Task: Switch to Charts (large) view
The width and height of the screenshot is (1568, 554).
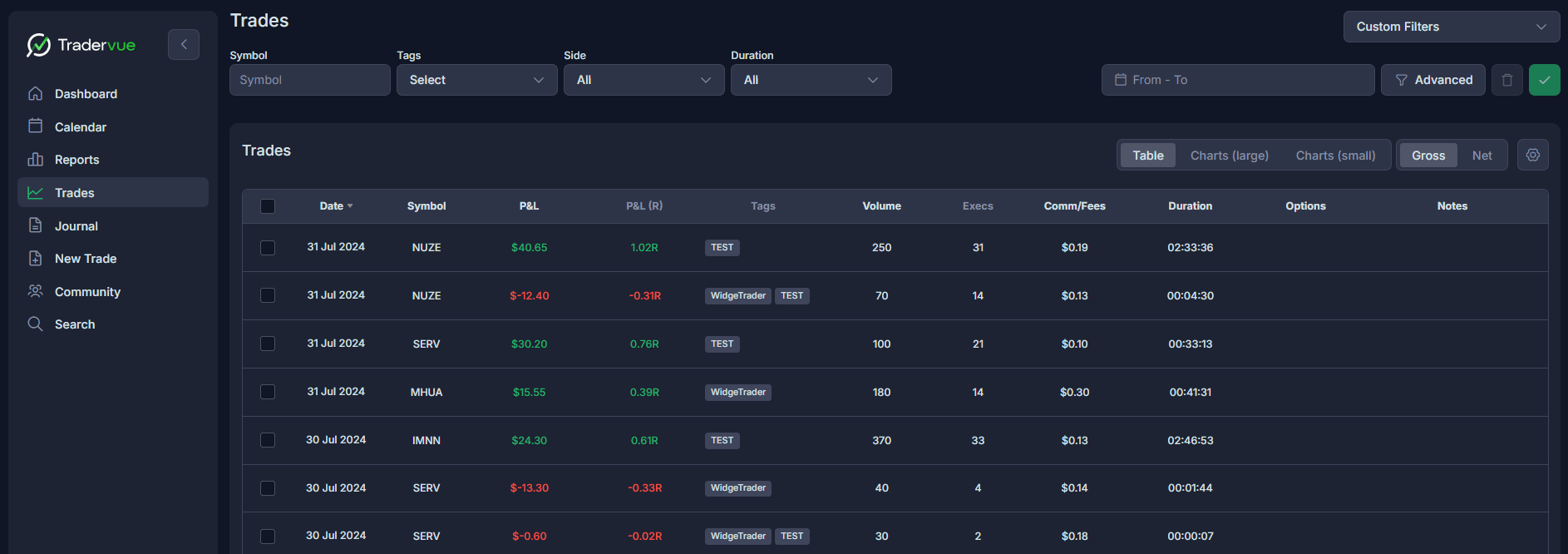Action: click(1230, 156)
